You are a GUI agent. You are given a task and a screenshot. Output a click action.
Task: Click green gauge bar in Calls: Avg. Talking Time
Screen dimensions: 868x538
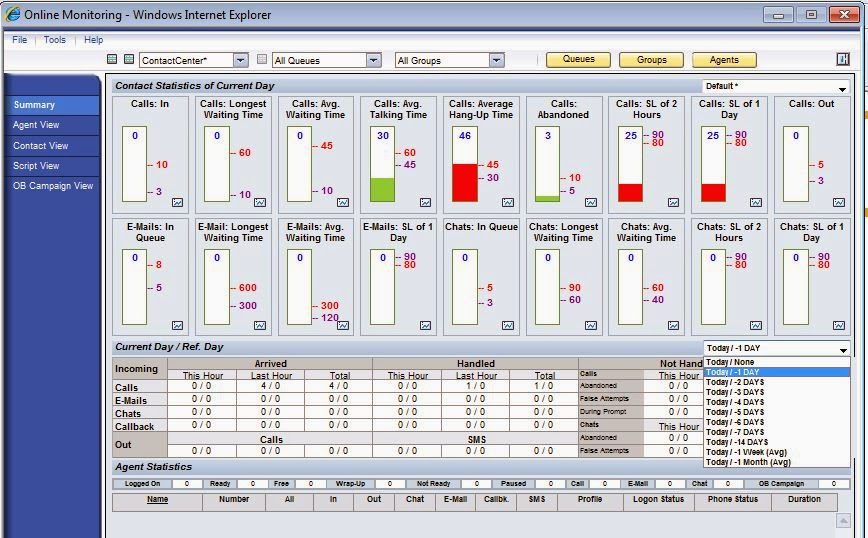(x=382, y=190)
